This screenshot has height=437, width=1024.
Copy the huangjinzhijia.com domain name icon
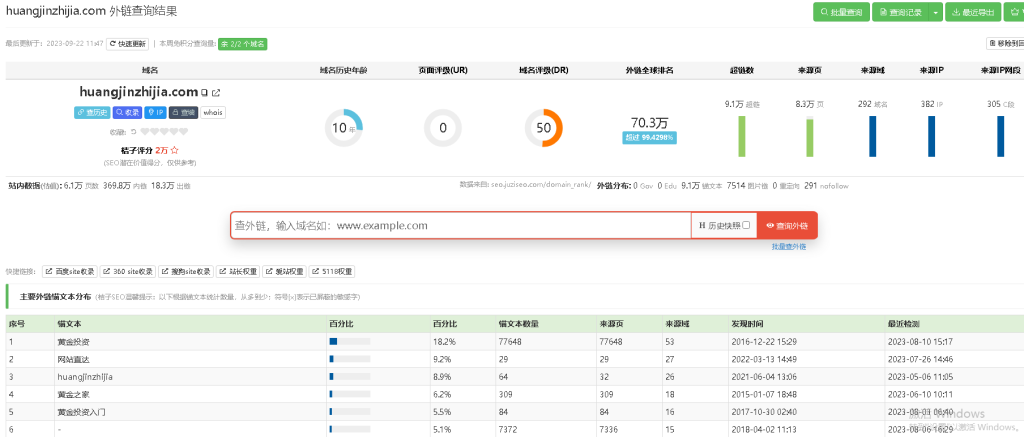point(204,93)
